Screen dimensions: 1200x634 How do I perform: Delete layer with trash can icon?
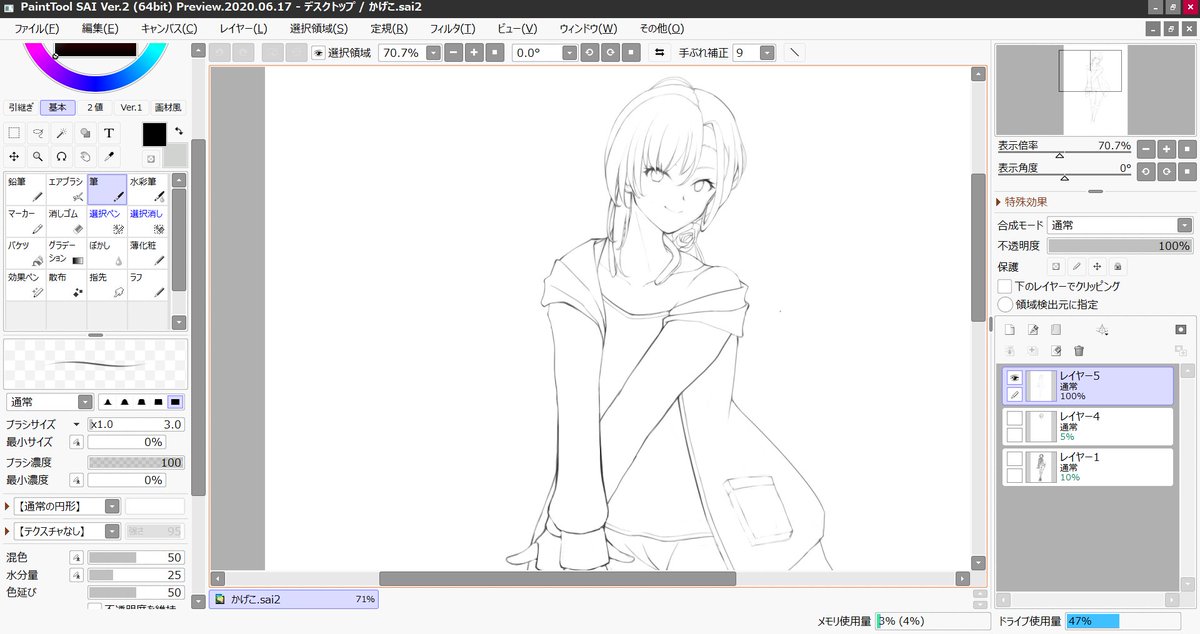point(1079,350)
